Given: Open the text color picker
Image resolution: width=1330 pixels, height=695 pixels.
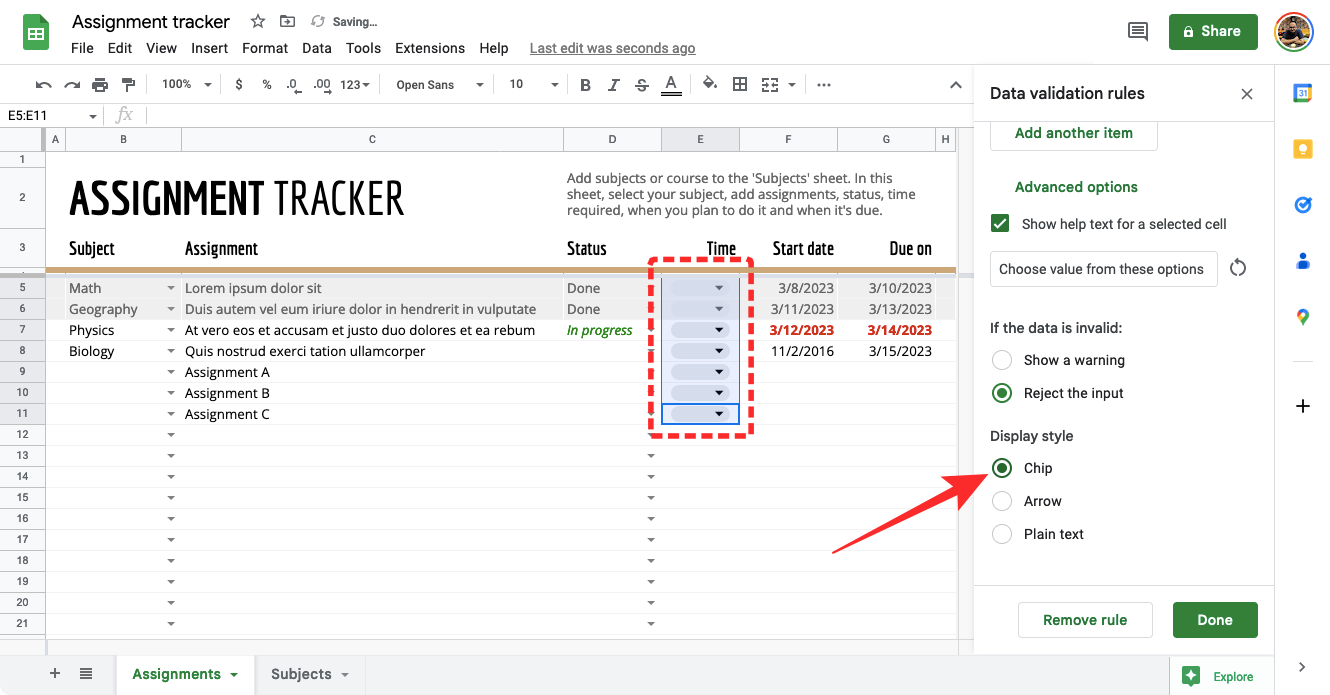Looking at the screenshot, I should click(x=671, y=85).
